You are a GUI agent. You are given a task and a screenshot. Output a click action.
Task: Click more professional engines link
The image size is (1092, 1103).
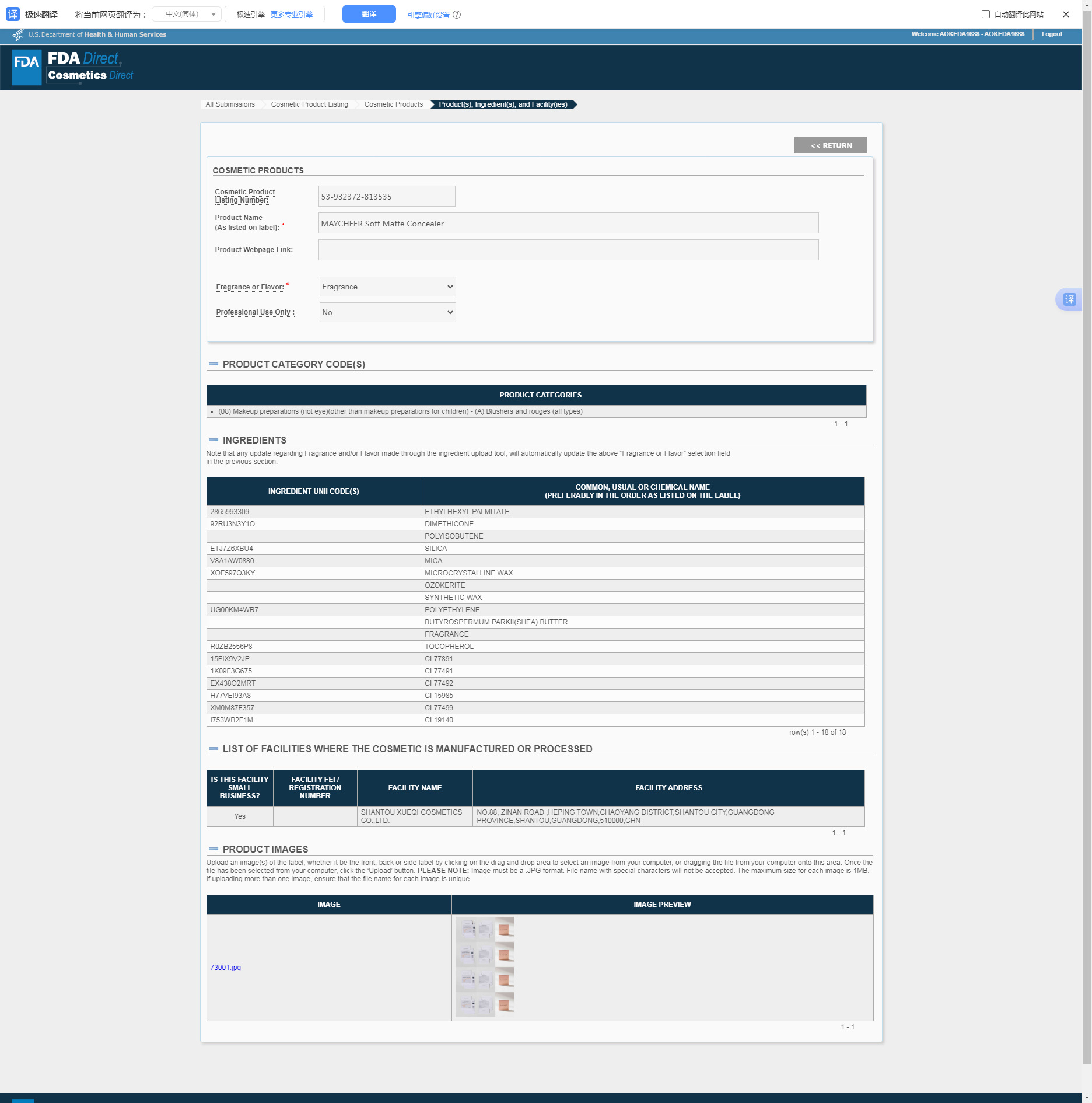(x=292, y=14)
